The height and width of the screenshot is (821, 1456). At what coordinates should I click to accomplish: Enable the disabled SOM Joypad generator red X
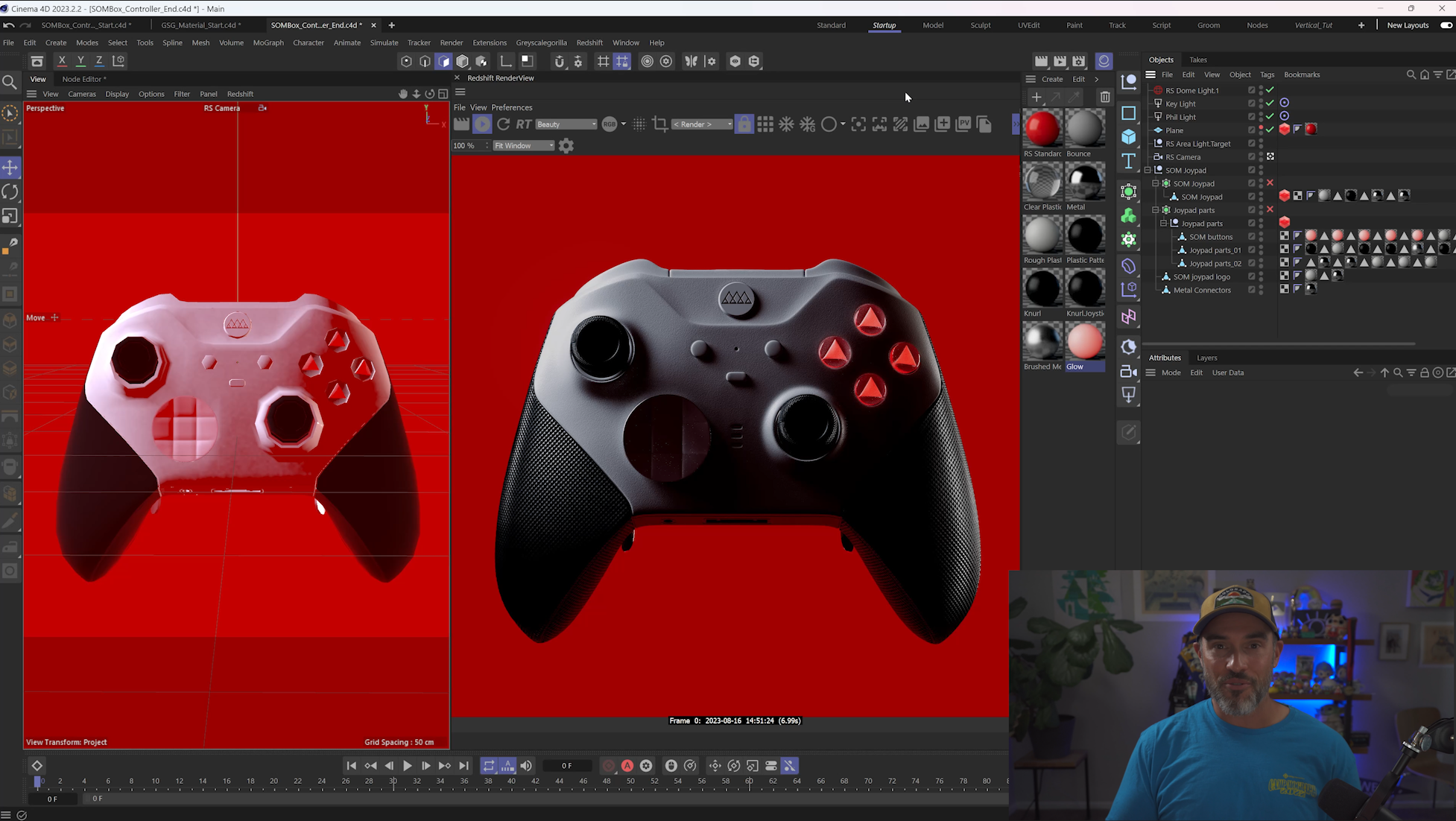coord(1270,183)
